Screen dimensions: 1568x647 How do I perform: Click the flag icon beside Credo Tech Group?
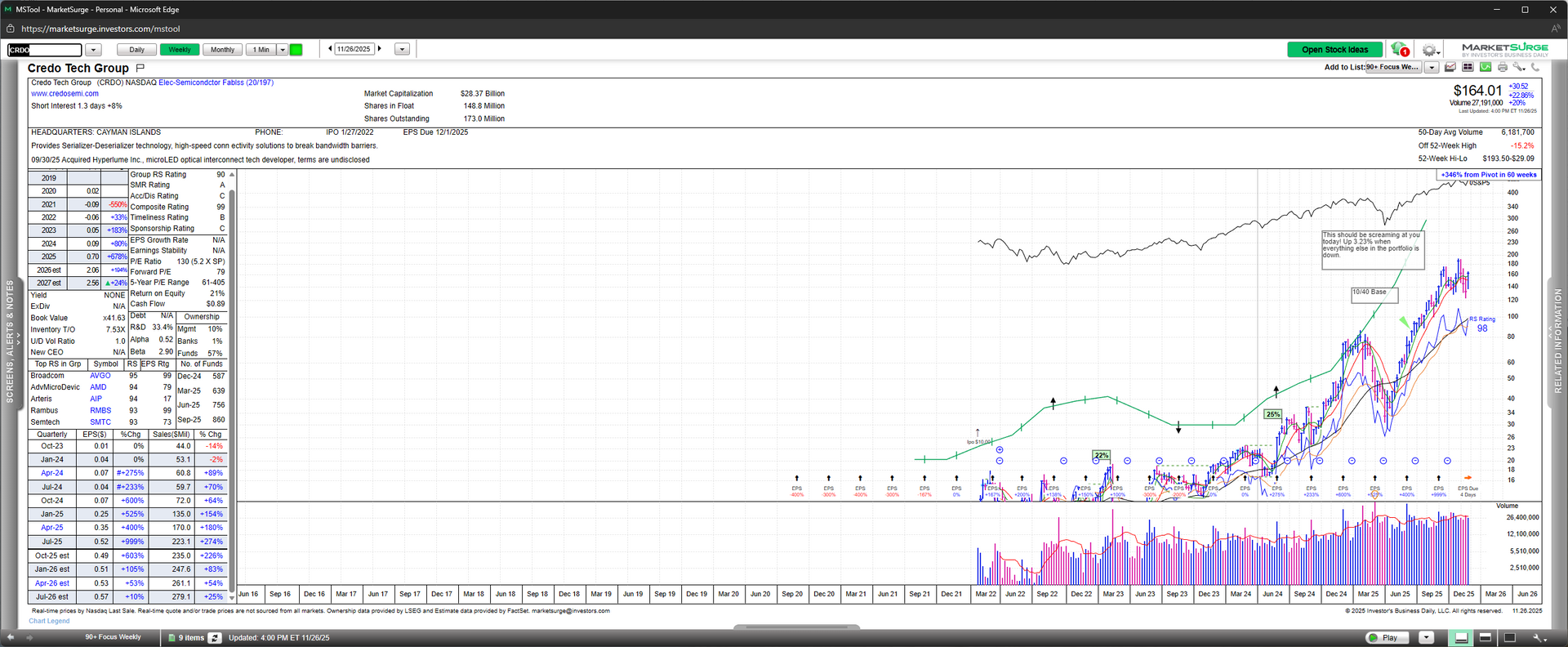coord(140,68)
